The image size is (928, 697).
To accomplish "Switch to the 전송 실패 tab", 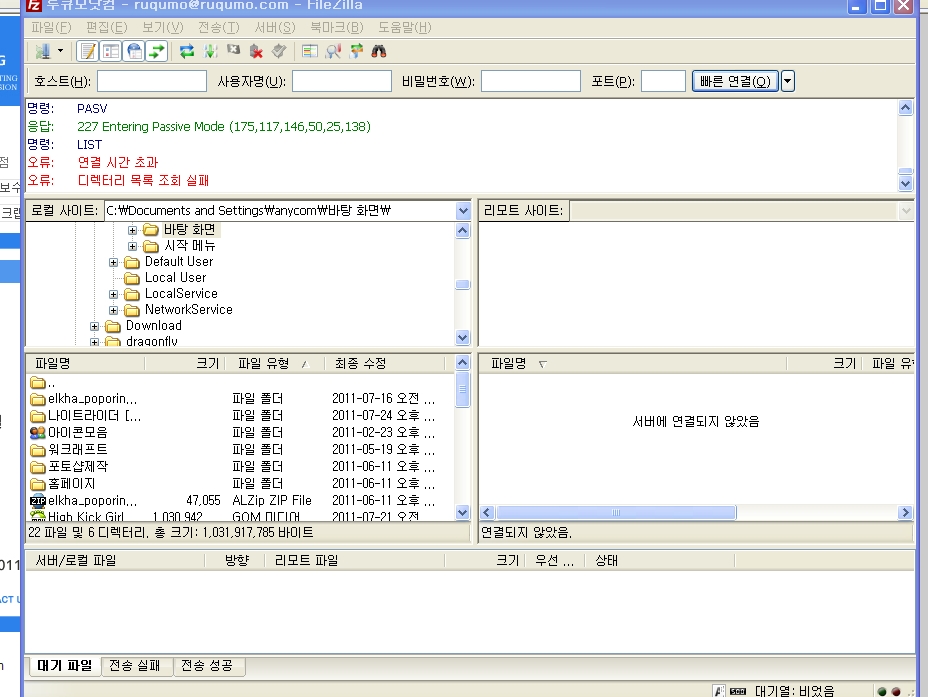I will pyautogui.click(x=137, y=666).
